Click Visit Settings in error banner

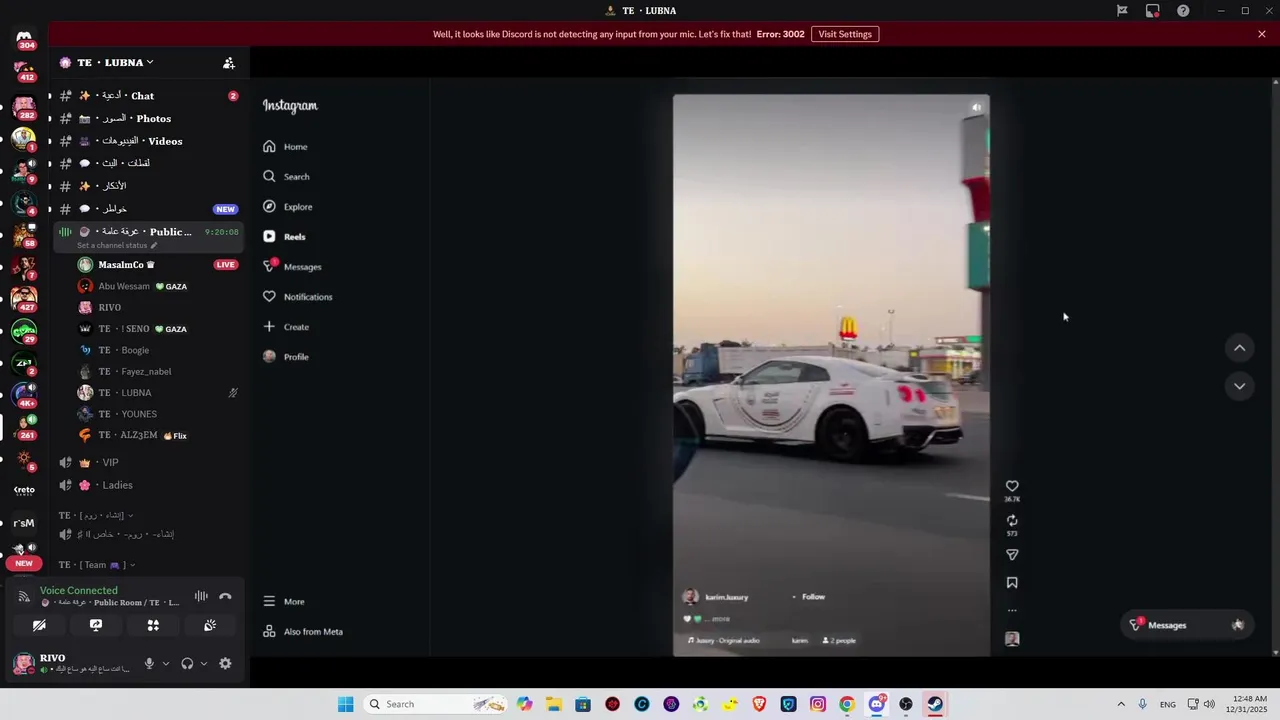(x=845, y=34)
